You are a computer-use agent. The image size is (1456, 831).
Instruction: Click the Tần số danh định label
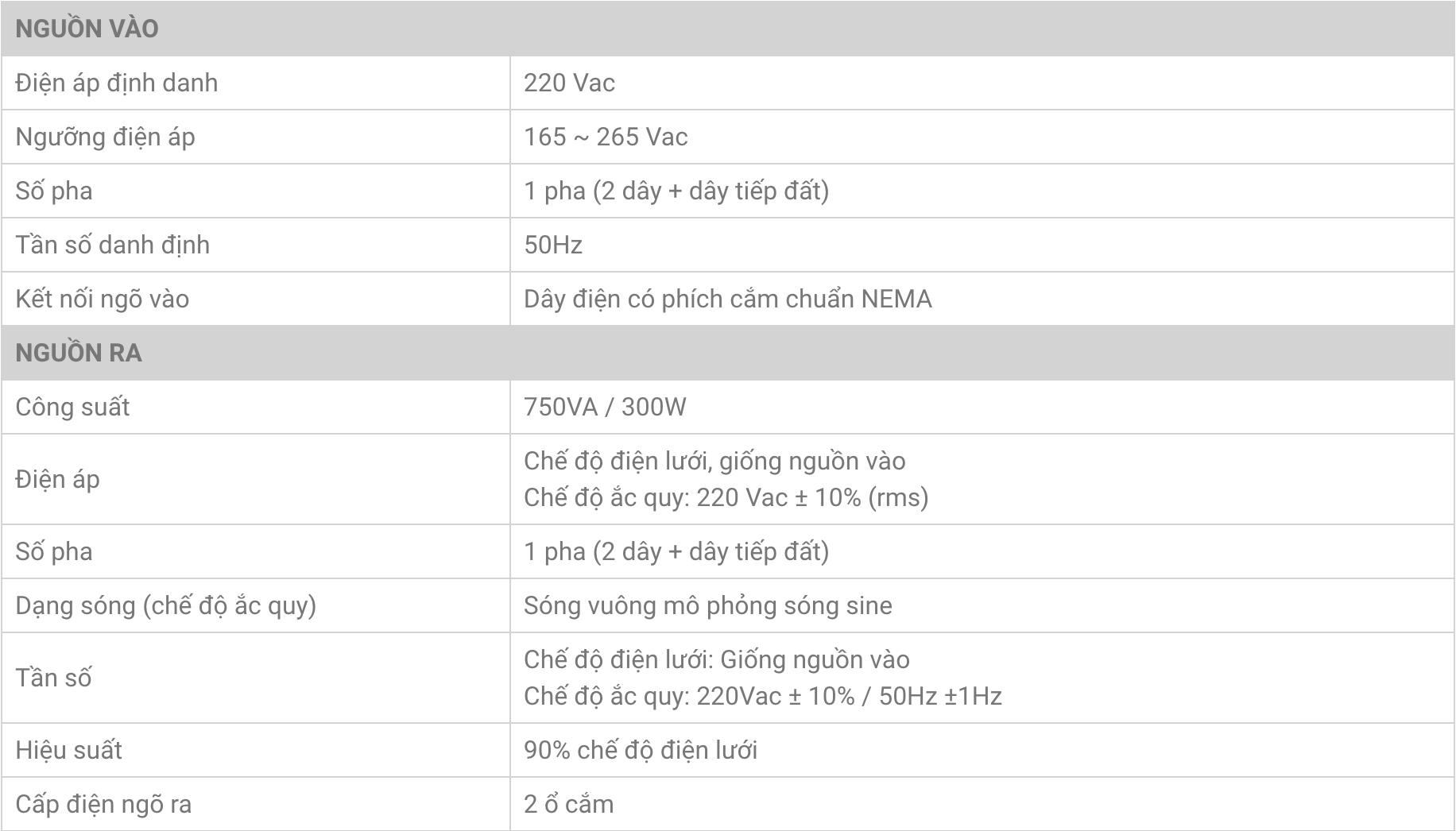coord(112,245)
